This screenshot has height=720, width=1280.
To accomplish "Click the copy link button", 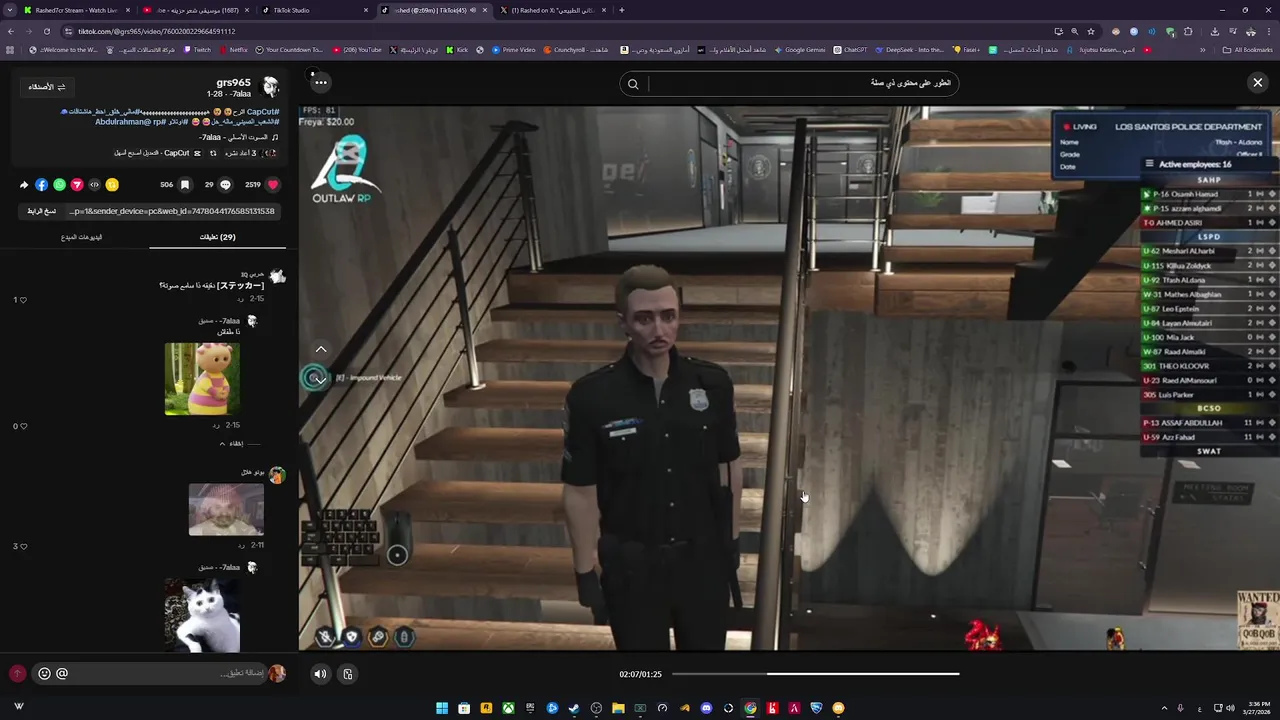I will pyautogui.click(x=42, y=211).
